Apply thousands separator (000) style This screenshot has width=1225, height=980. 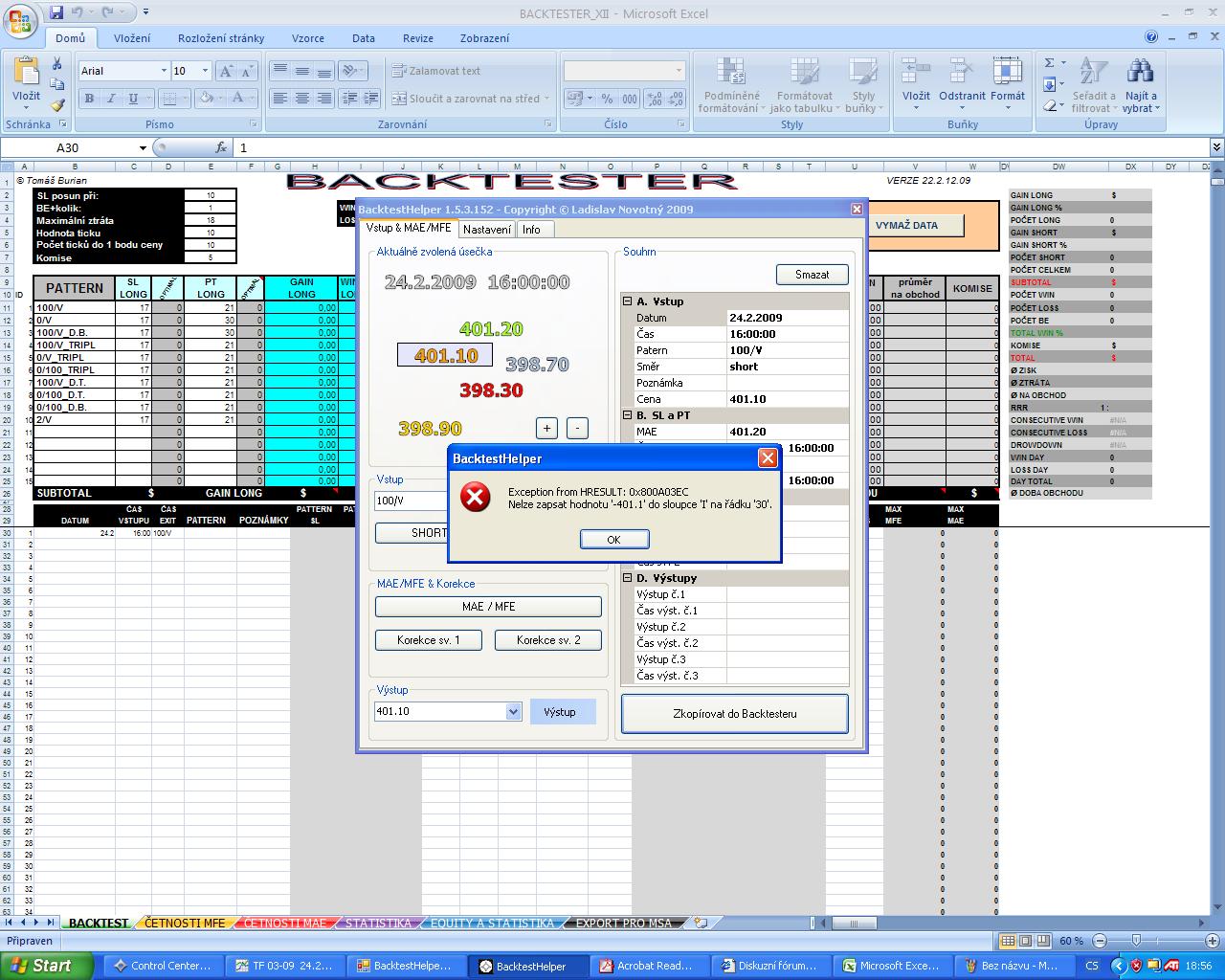click(x=629, y=98)
